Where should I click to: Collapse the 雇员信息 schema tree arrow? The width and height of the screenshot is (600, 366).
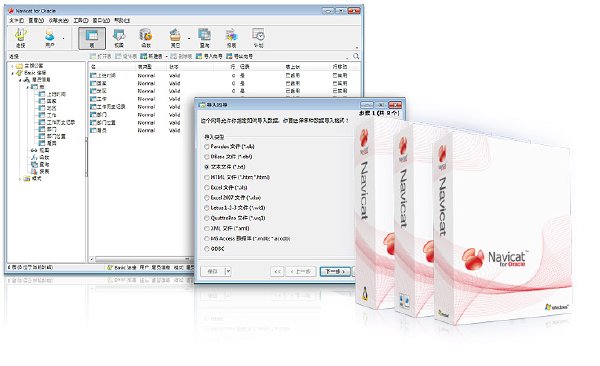[20, 80]
